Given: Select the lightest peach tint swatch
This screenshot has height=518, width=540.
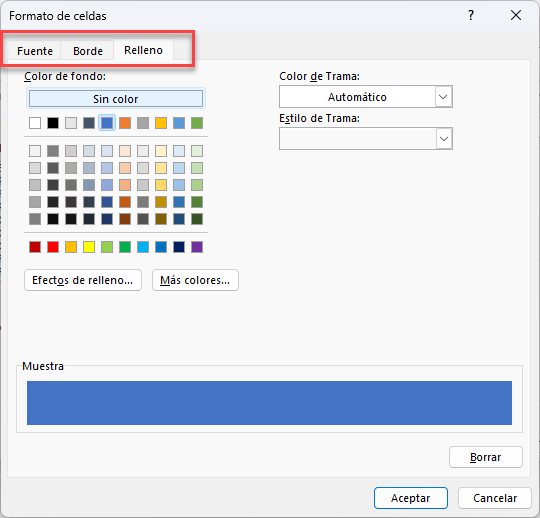Looking at the screenshot, I should coord(125,151).
